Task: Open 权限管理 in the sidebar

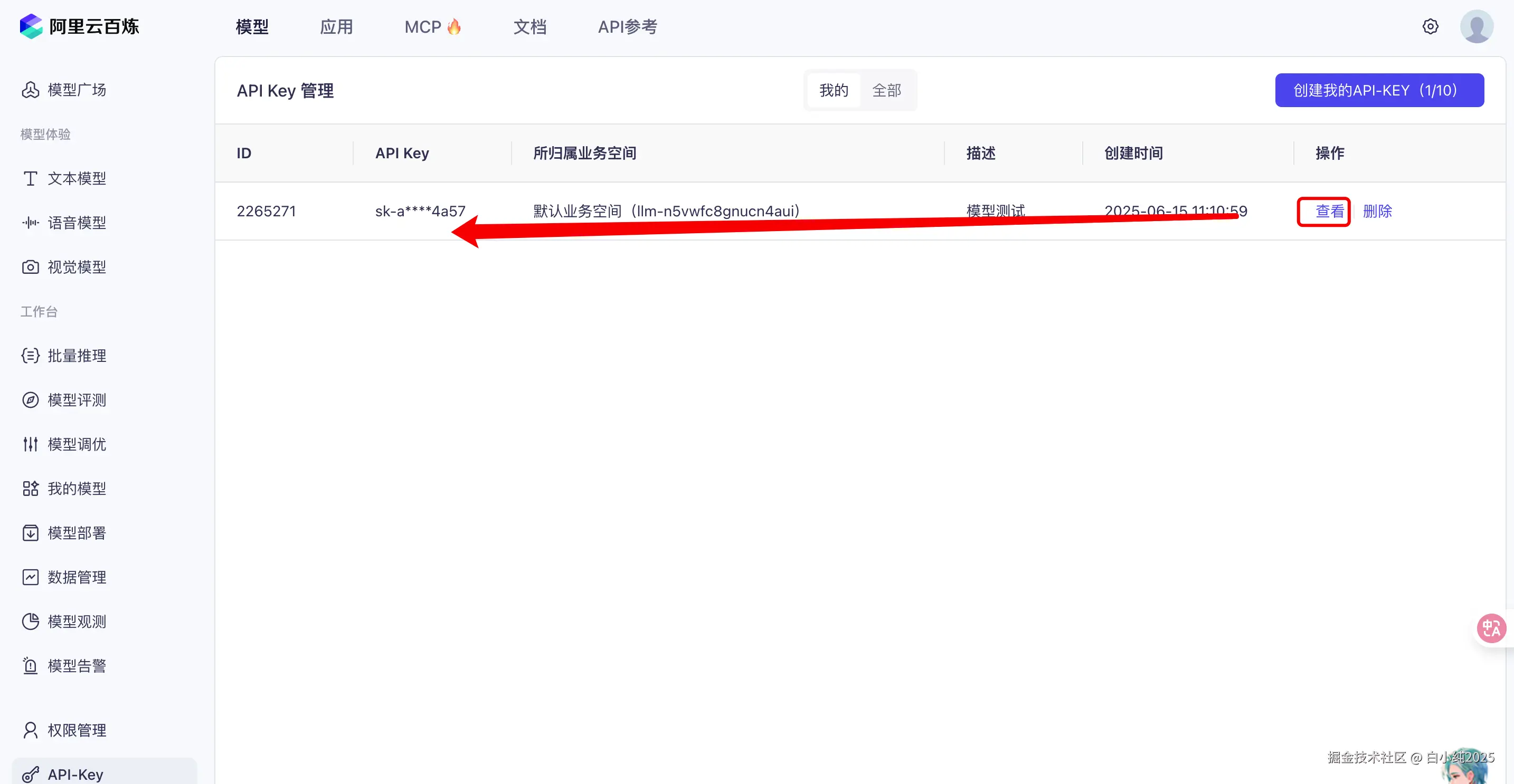Action: 77,730
